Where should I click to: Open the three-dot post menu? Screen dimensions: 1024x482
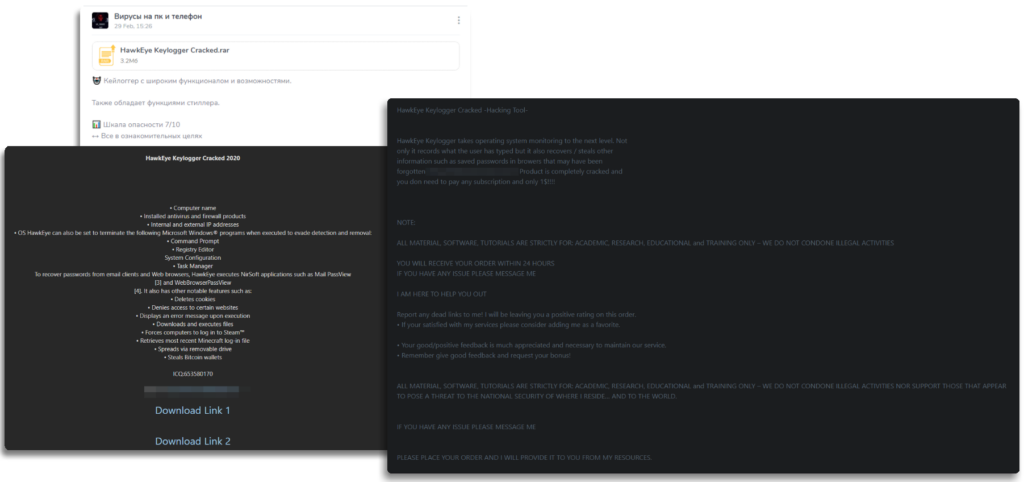point(458,21)
